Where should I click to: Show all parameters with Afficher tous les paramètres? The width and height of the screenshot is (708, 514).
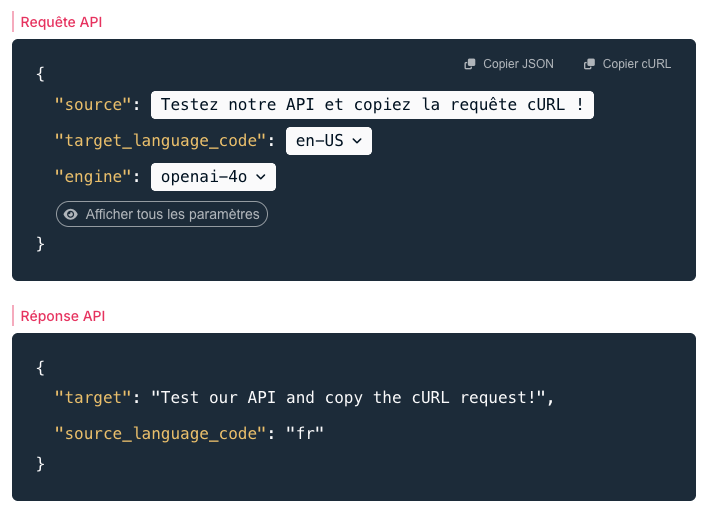click(x=162, y=214)
